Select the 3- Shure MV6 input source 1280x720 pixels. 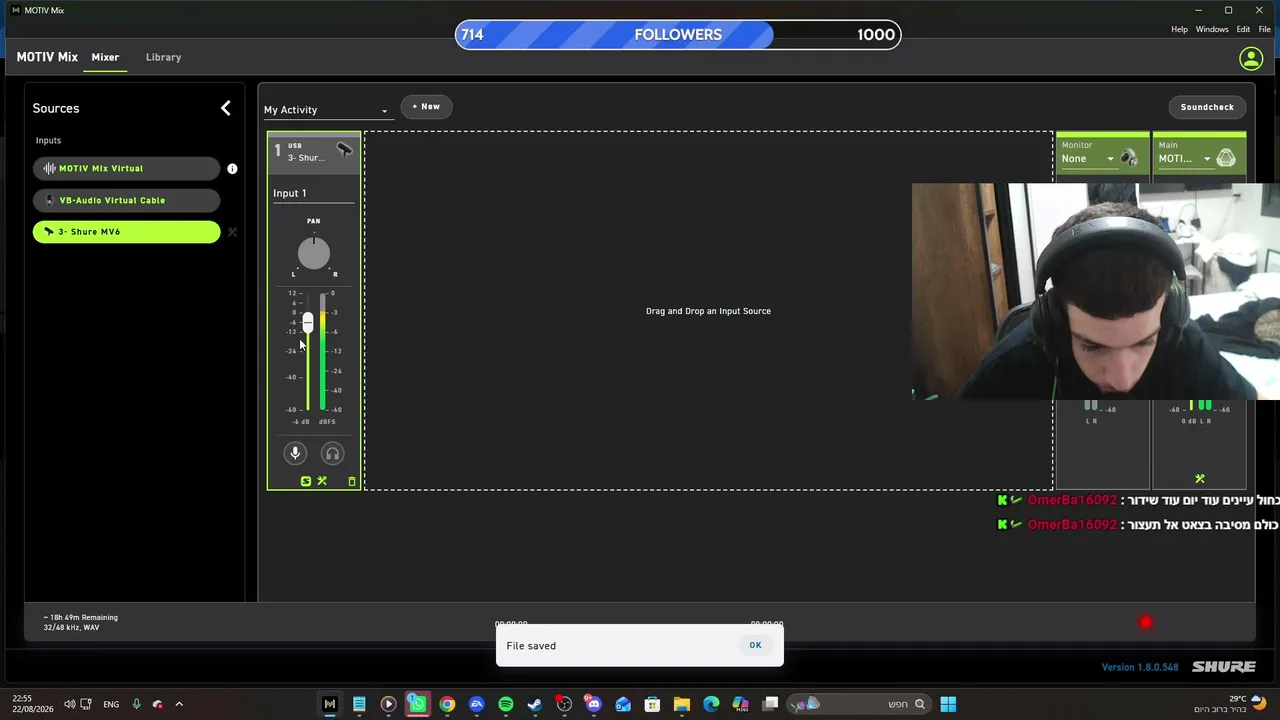point(126,232)
